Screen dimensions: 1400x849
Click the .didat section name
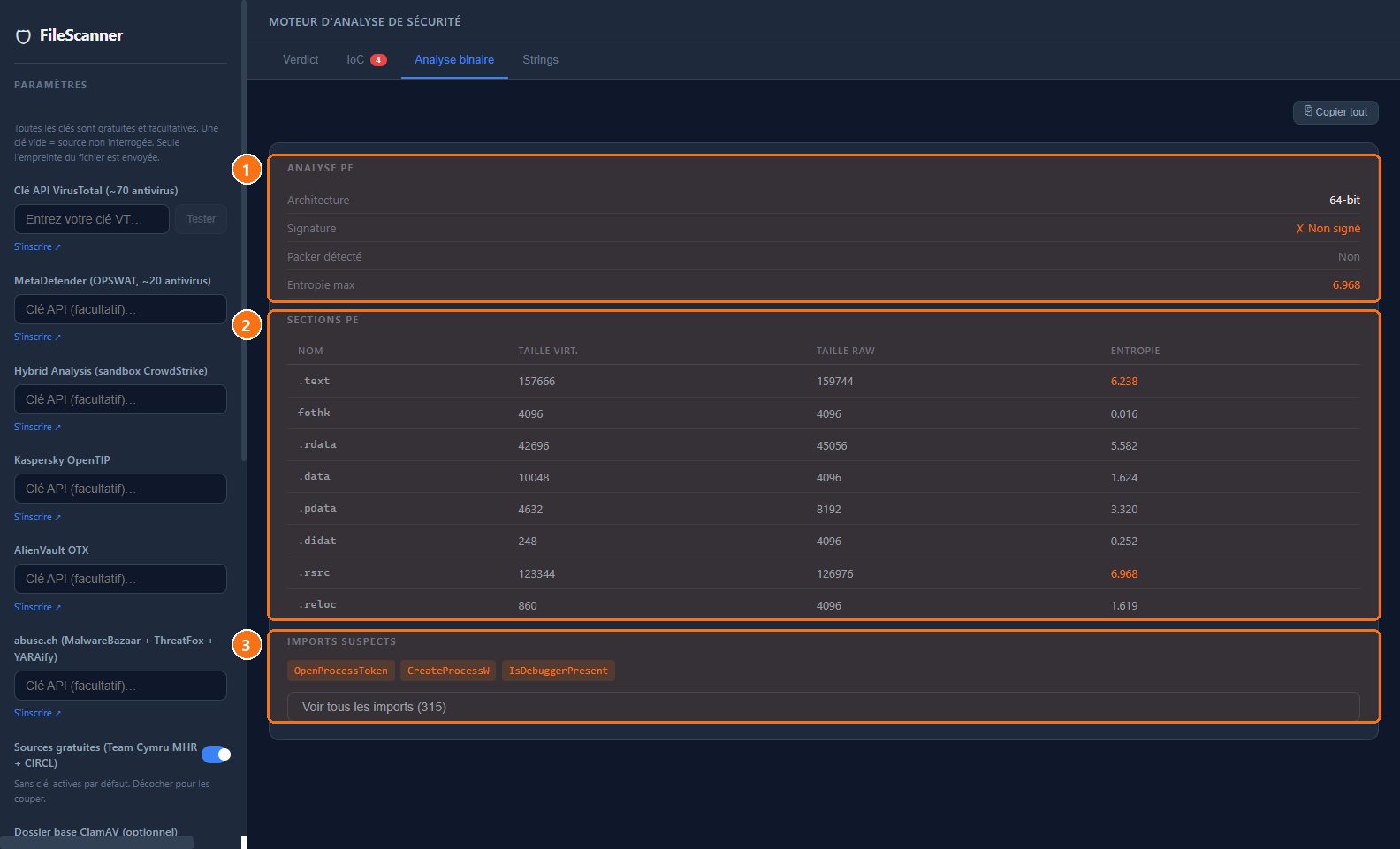(x=317, y=540)
